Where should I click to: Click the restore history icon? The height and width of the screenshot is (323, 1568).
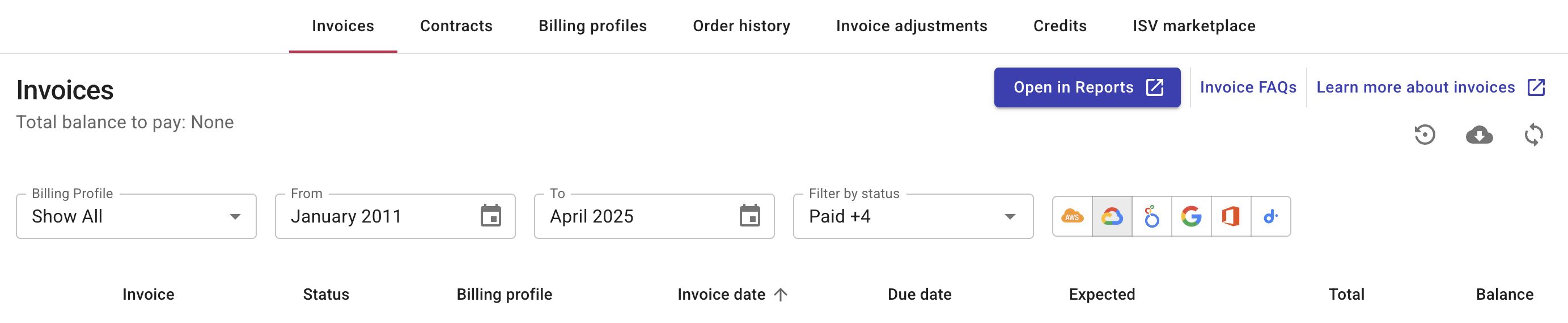[1425, 135]
